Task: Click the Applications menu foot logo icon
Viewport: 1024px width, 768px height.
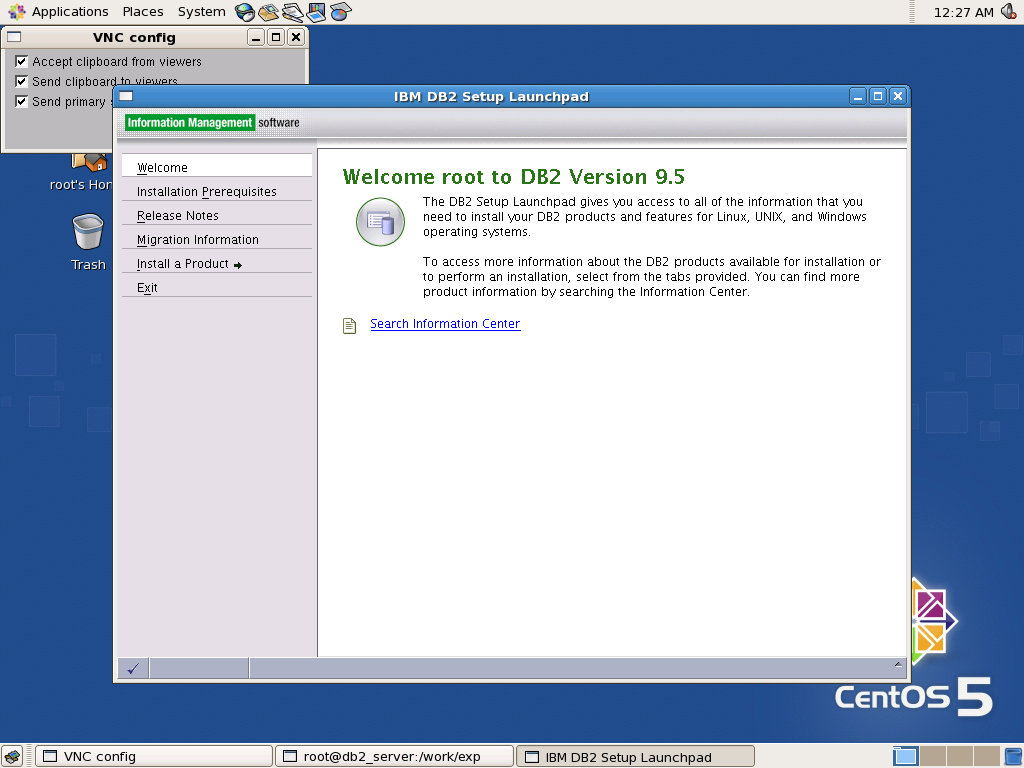Action: pyautogui.click(x=16, y=11)
